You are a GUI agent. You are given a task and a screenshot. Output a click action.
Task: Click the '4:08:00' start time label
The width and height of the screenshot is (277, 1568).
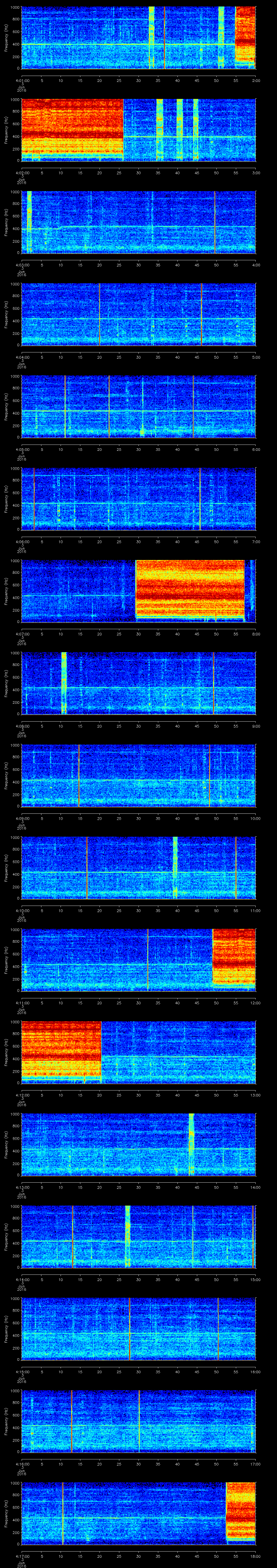pyautogui.click(x=22, y=726)
